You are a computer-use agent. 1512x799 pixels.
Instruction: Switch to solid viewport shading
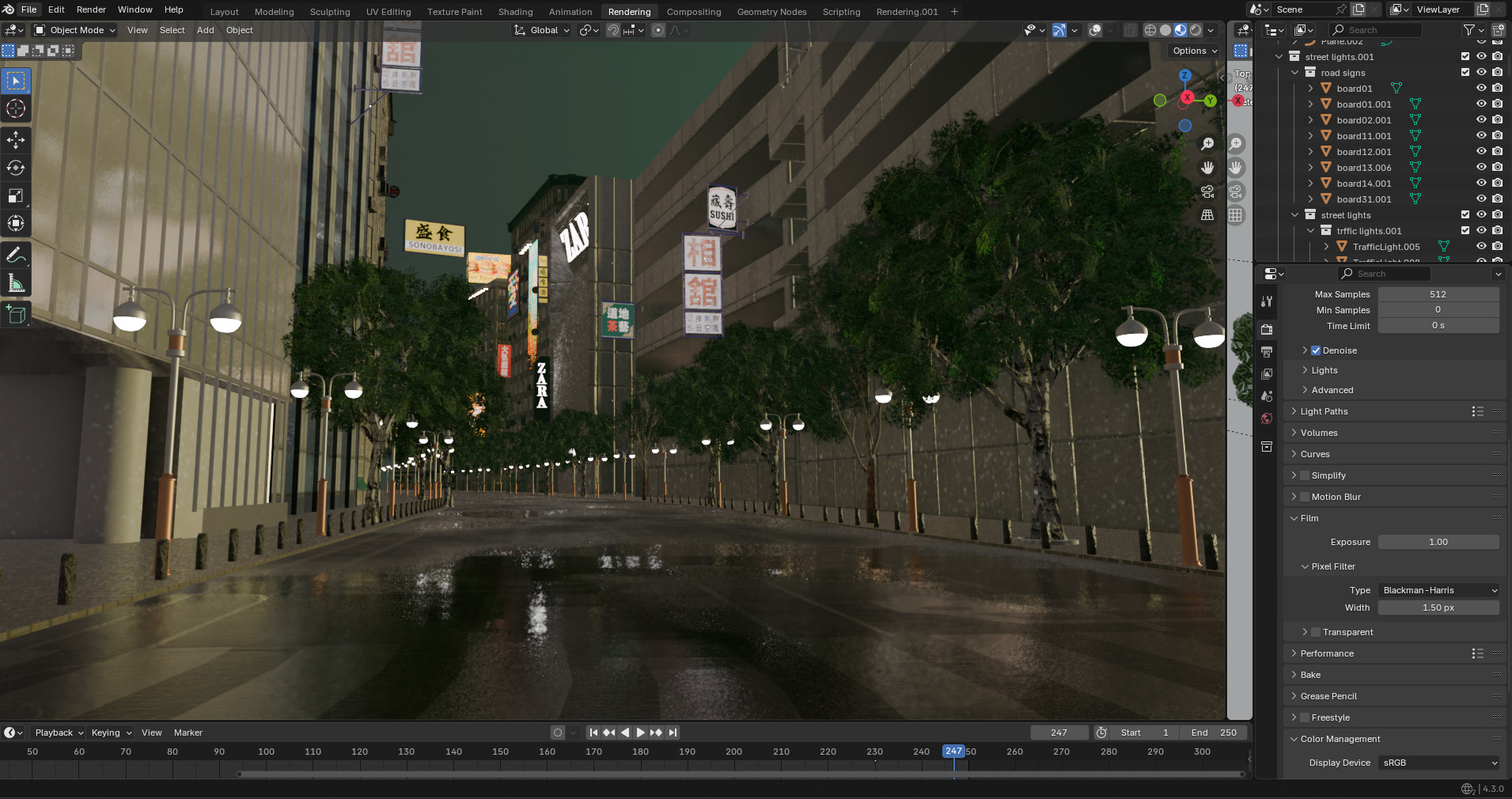tap(1165, 30)
